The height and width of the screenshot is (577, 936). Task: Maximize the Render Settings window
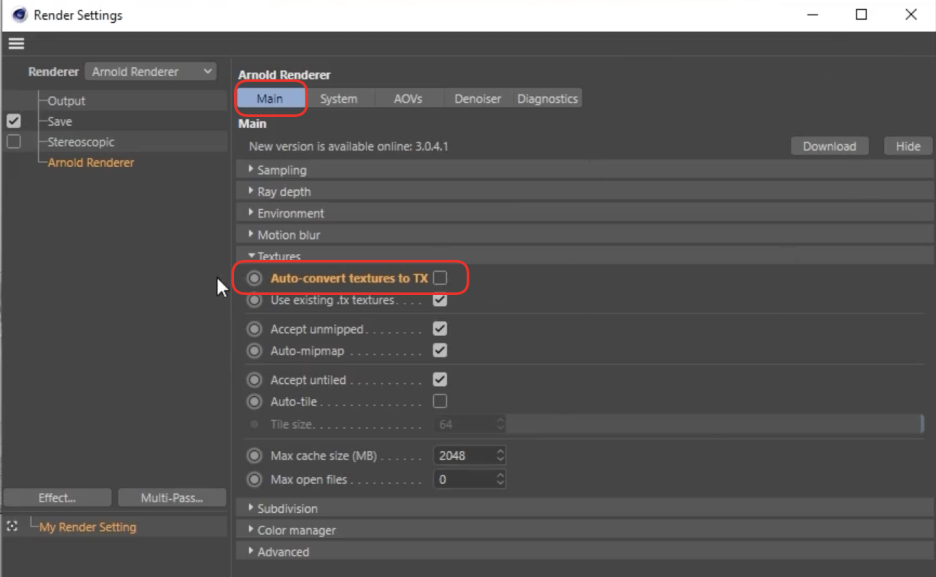[x=861, y=14]
